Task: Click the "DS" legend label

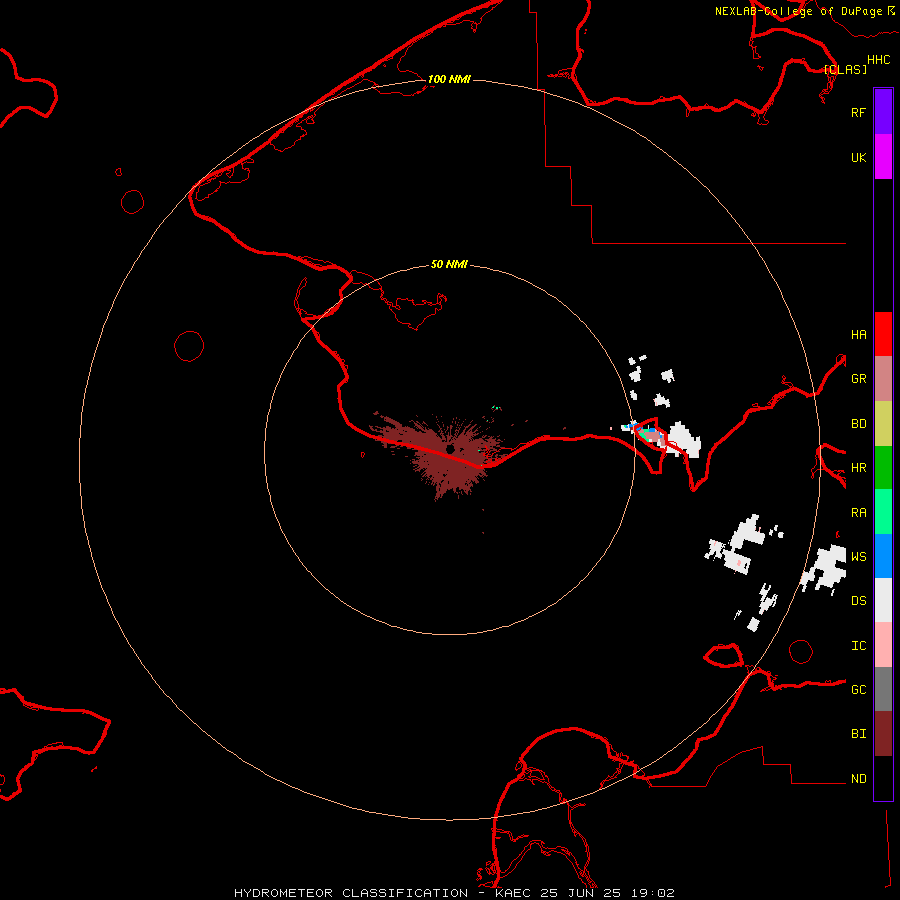Action: [858, 601]
